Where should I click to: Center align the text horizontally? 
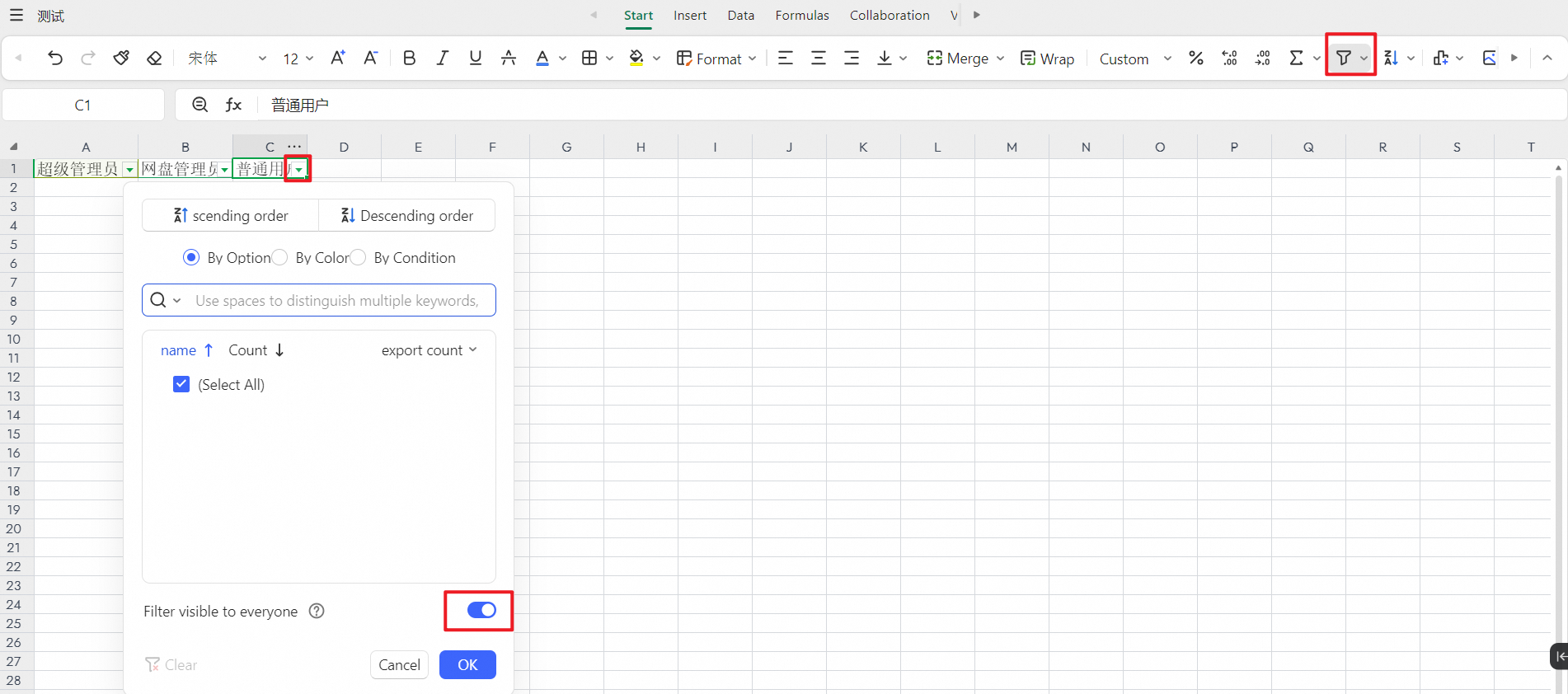[x=819, y=58]
